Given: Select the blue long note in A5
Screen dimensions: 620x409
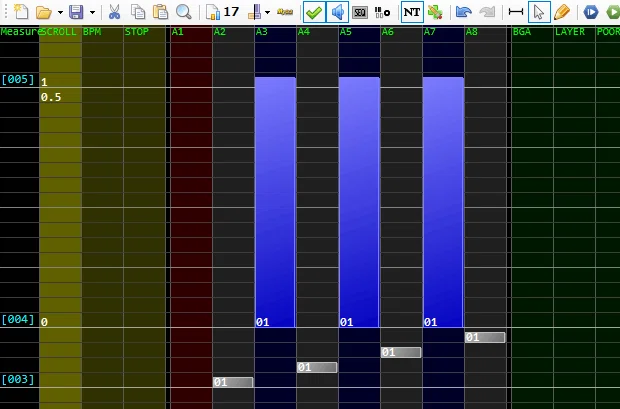Looking at the screenshot, I should [x=359, y=202].
